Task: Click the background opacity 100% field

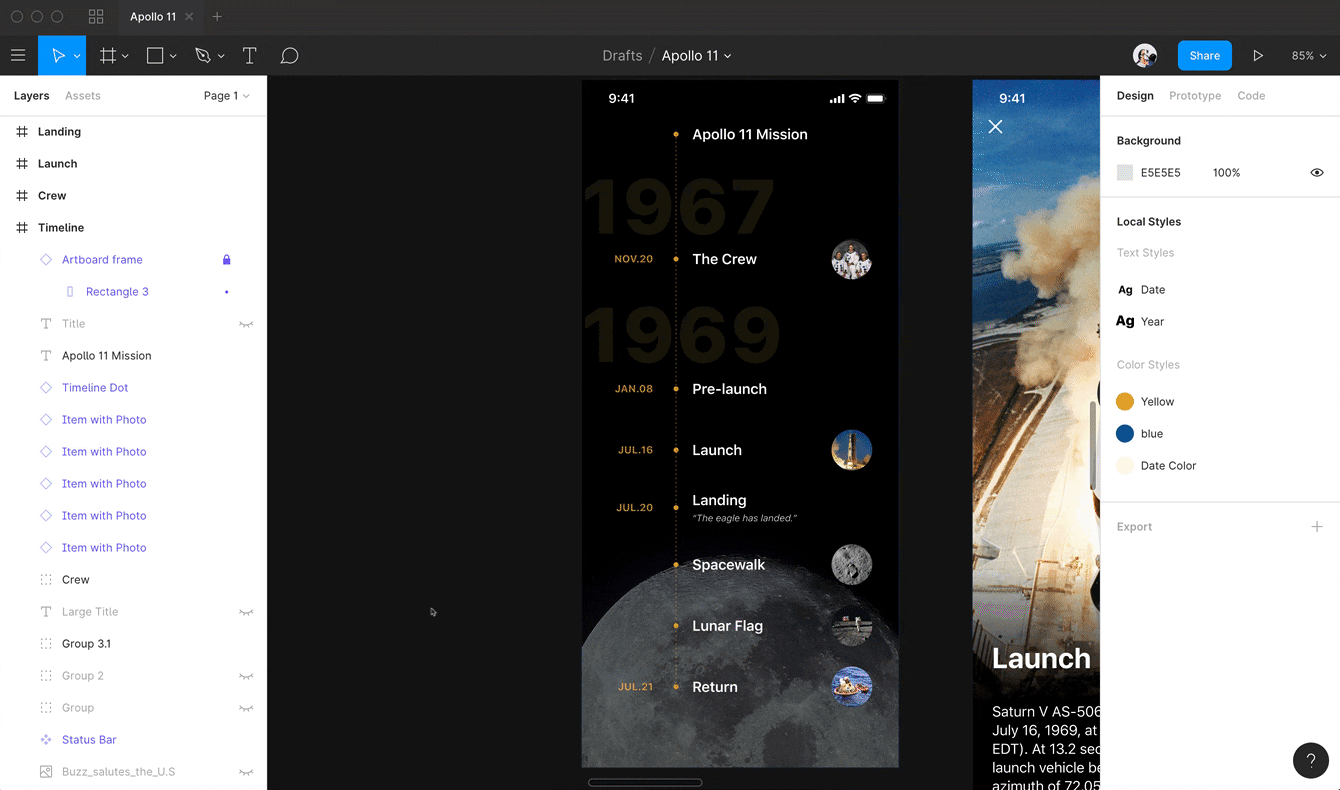Action: (1227, 173)
